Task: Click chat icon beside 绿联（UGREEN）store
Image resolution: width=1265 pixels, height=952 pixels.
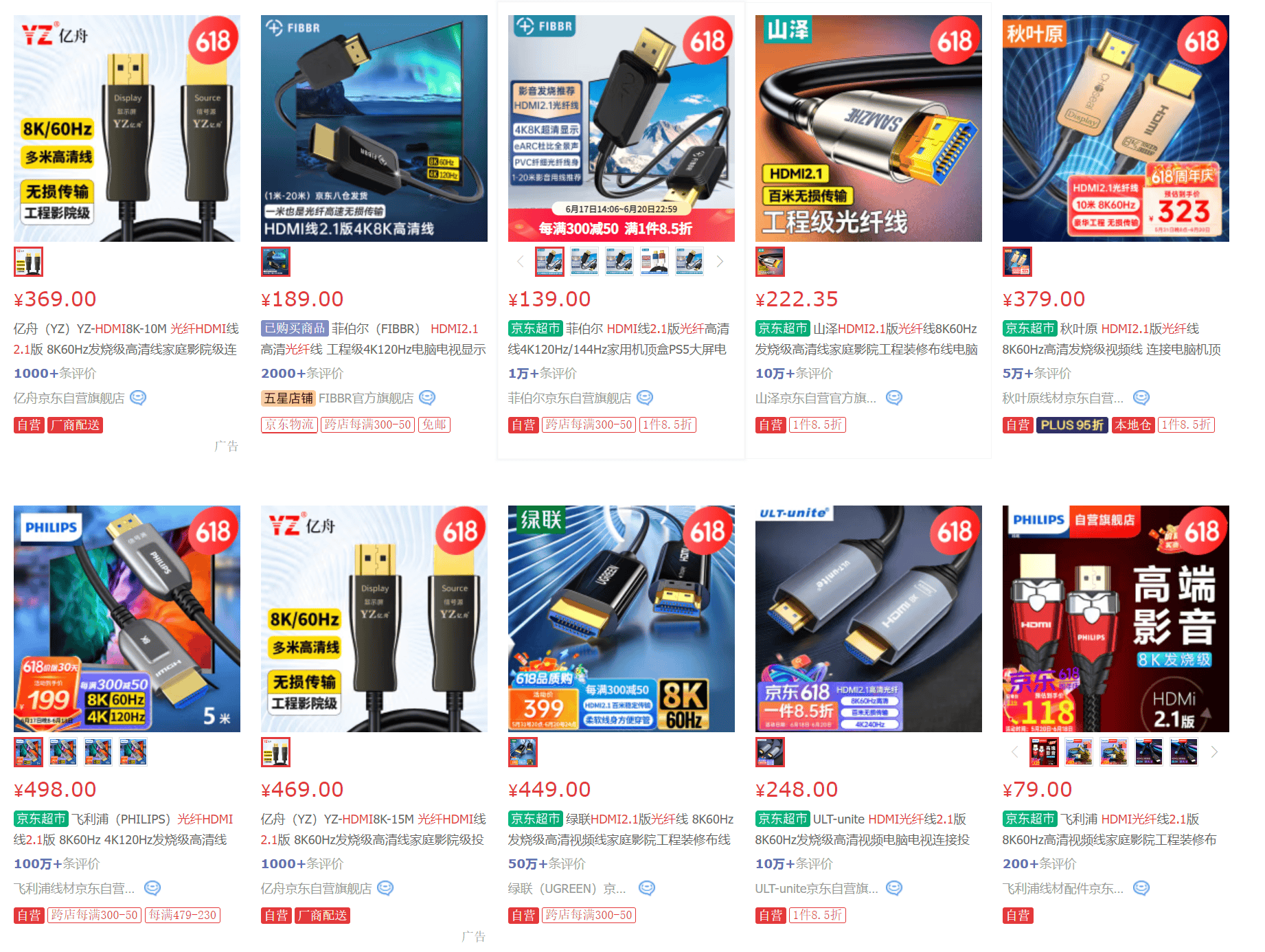Action: tap(647, 888)
